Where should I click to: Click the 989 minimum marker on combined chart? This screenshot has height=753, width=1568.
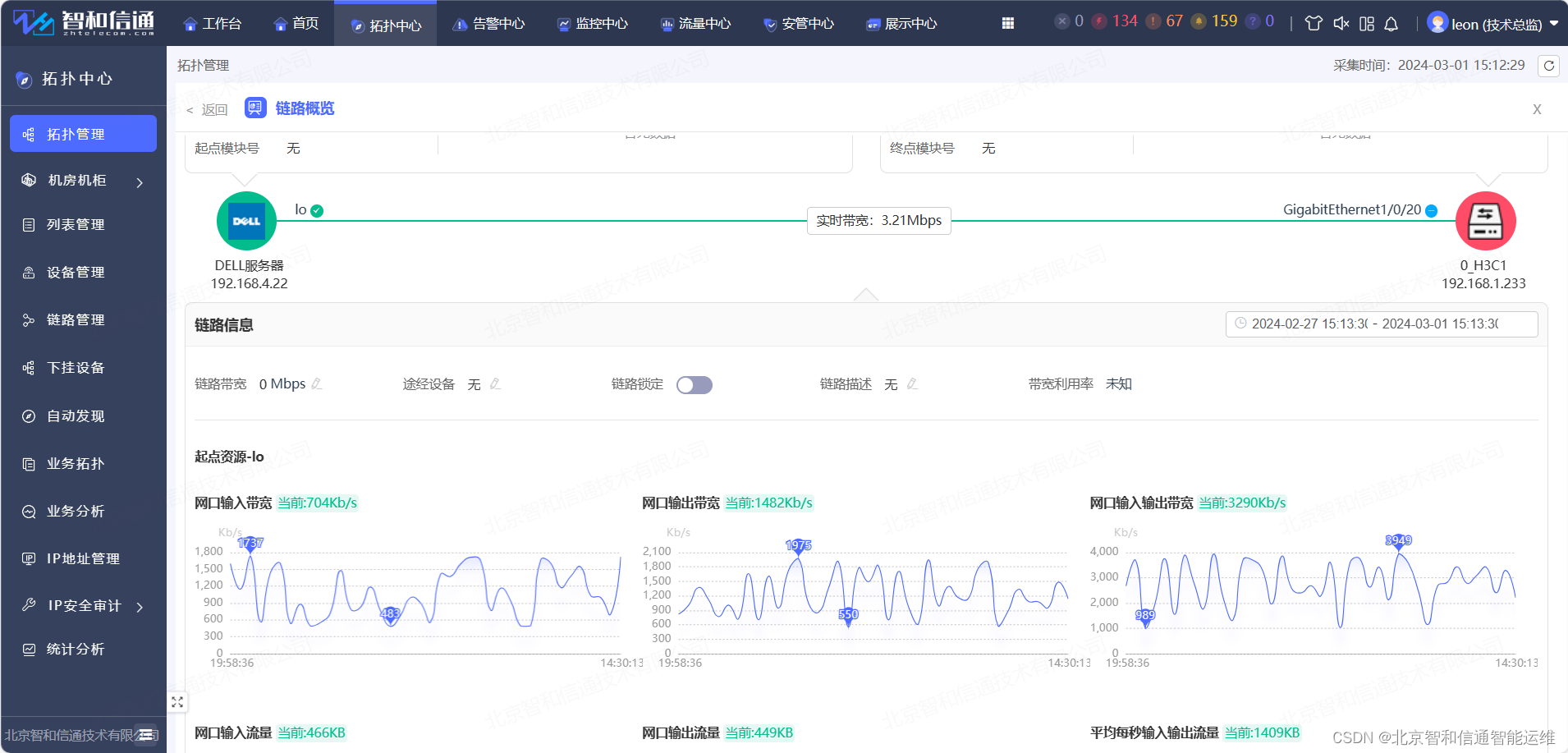point(1145,616)
